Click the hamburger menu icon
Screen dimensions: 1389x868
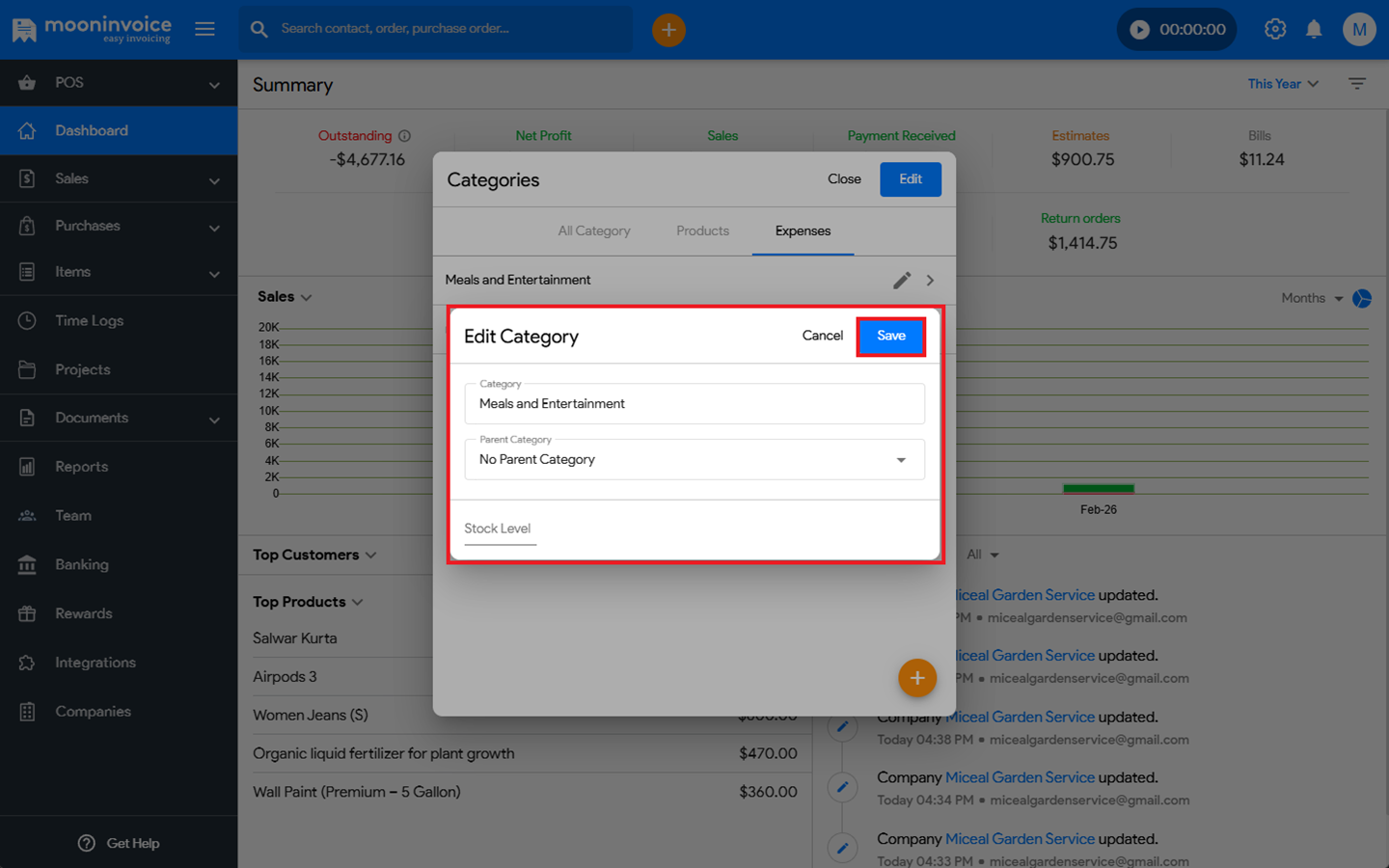point(204,29)
